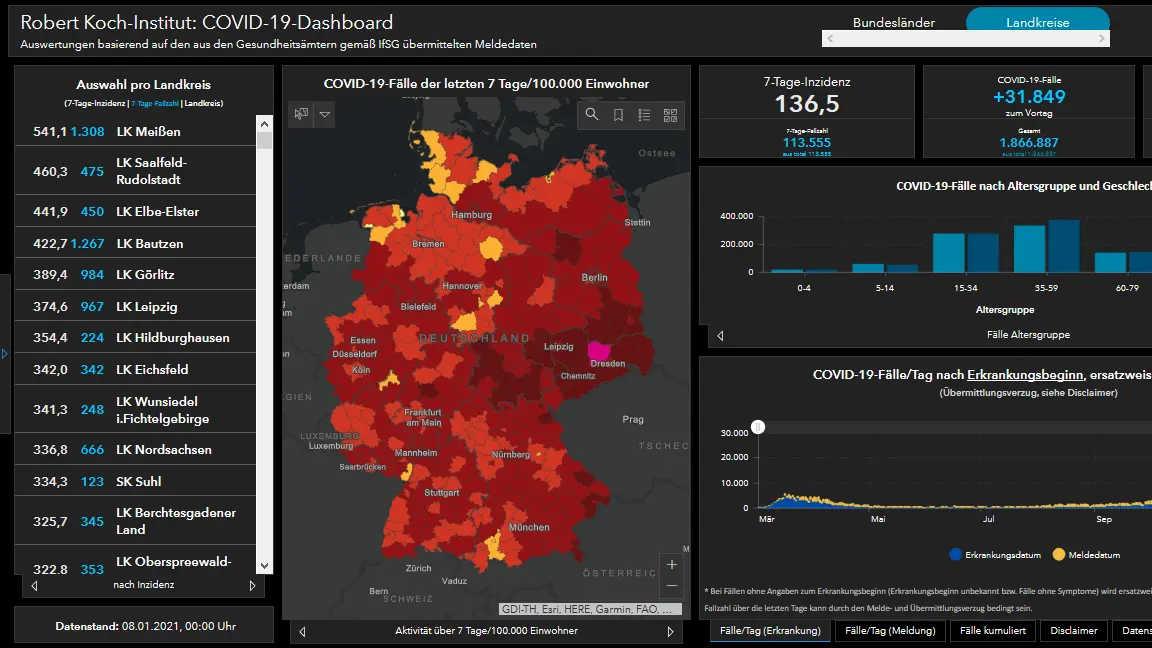The image size is (1152, 648).
Task: Go to next view below the map
Action: (x=671, y=632)
